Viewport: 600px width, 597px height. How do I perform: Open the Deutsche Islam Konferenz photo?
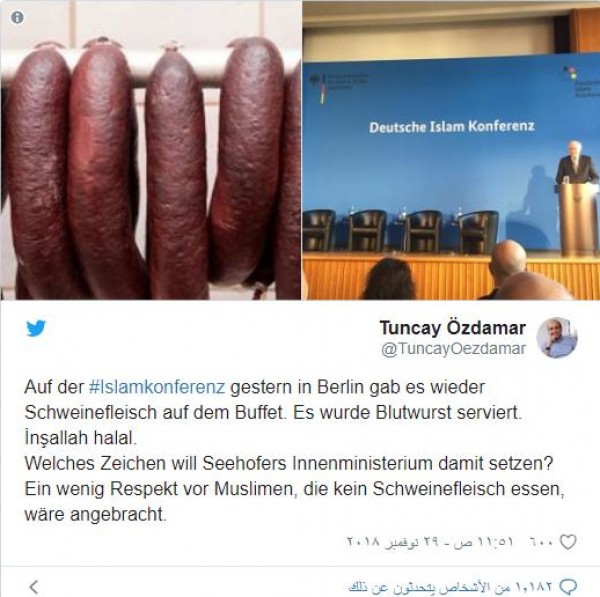pyautogui.click(x=451, y=150)
